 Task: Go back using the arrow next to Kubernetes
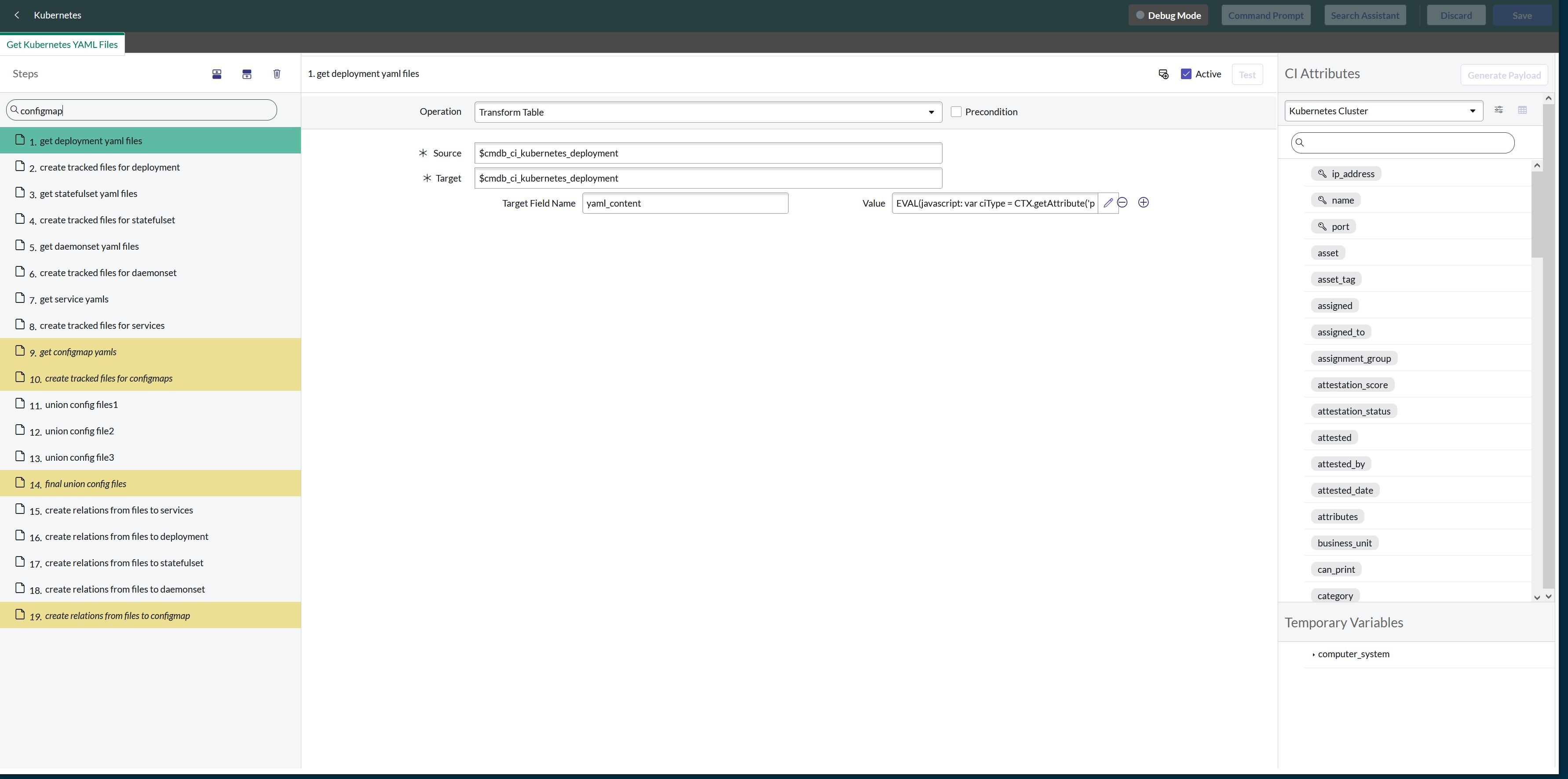click(x=17, y=15)
